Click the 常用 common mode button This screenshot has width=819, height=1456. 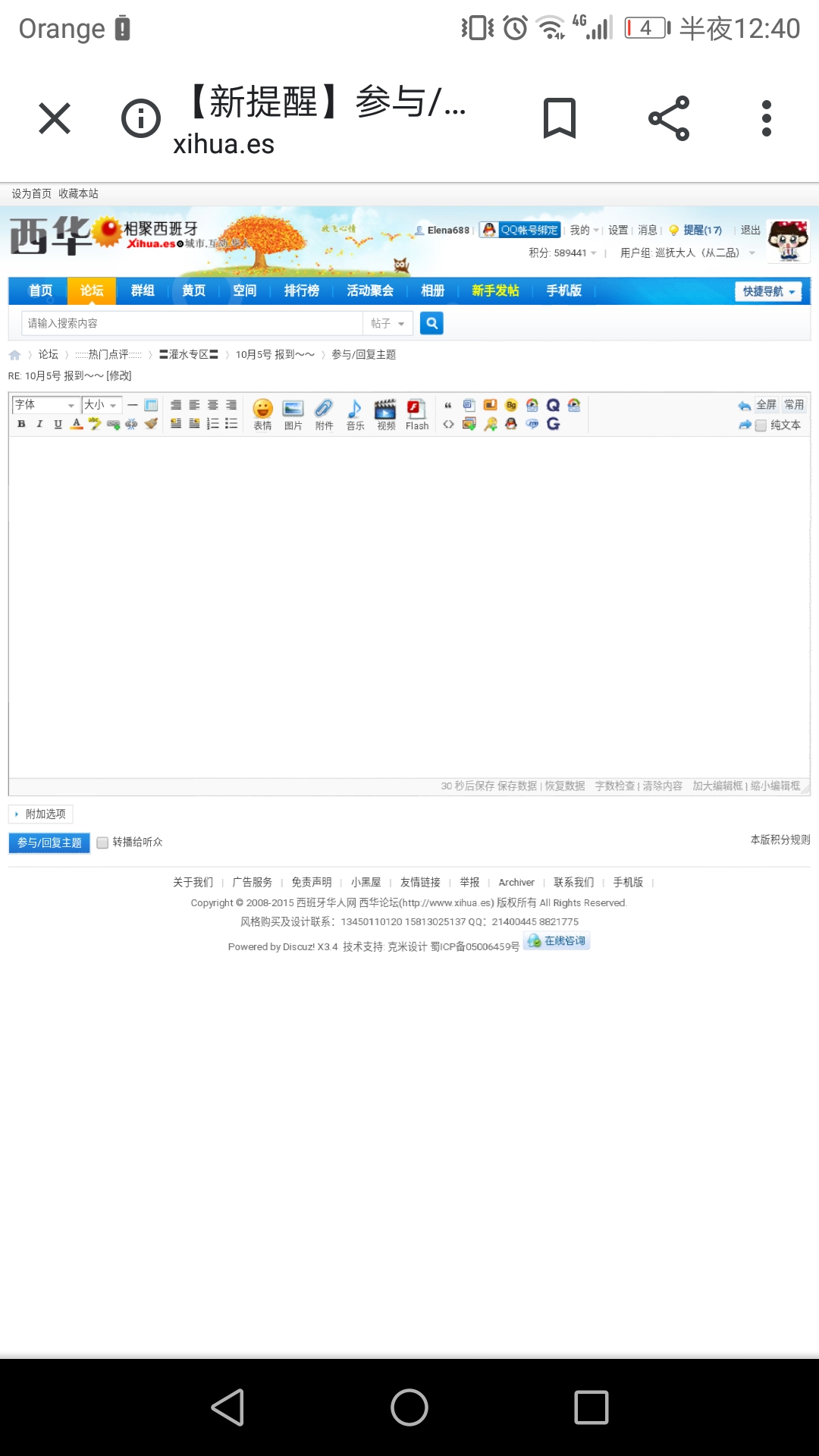tap(794, 405)
